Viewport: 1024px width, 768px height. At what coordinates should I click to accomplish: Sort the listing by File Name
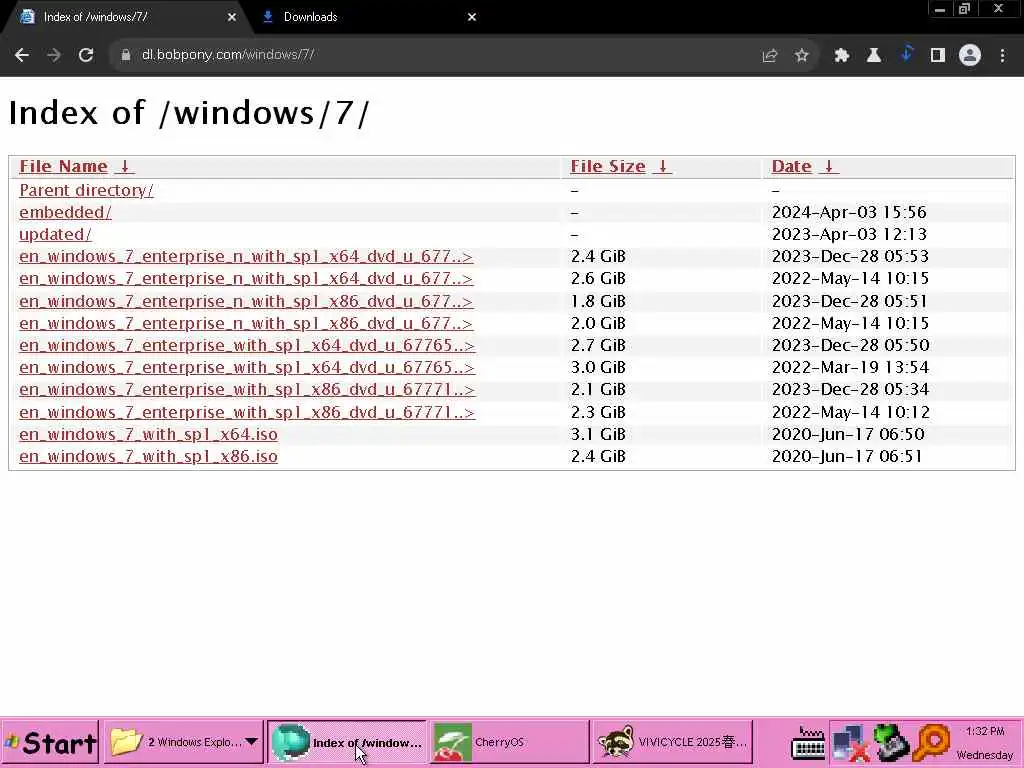tap(76, 167)
